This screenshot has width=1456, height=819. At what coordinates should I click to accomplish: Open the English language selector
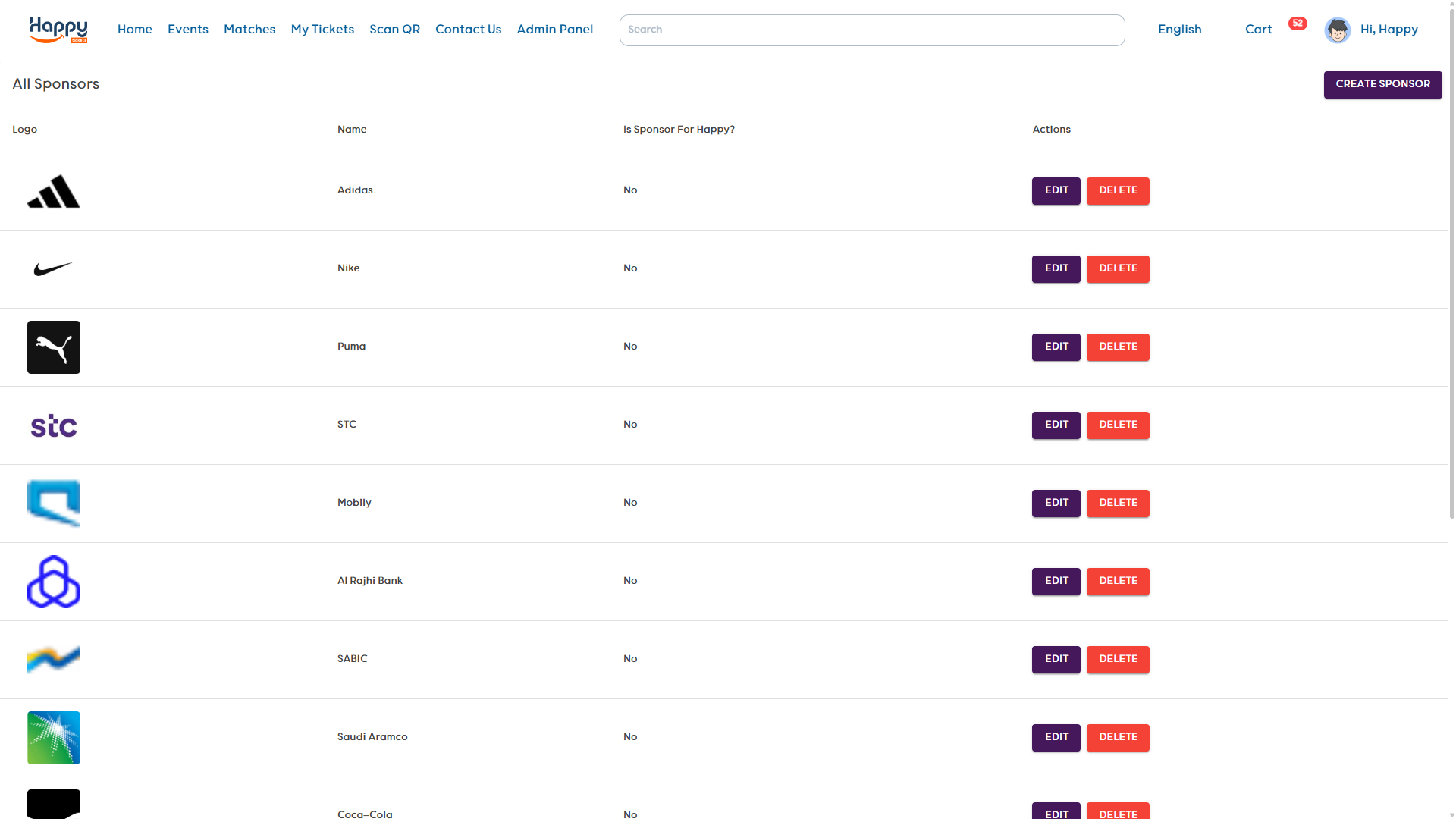tap(1179, 30)
